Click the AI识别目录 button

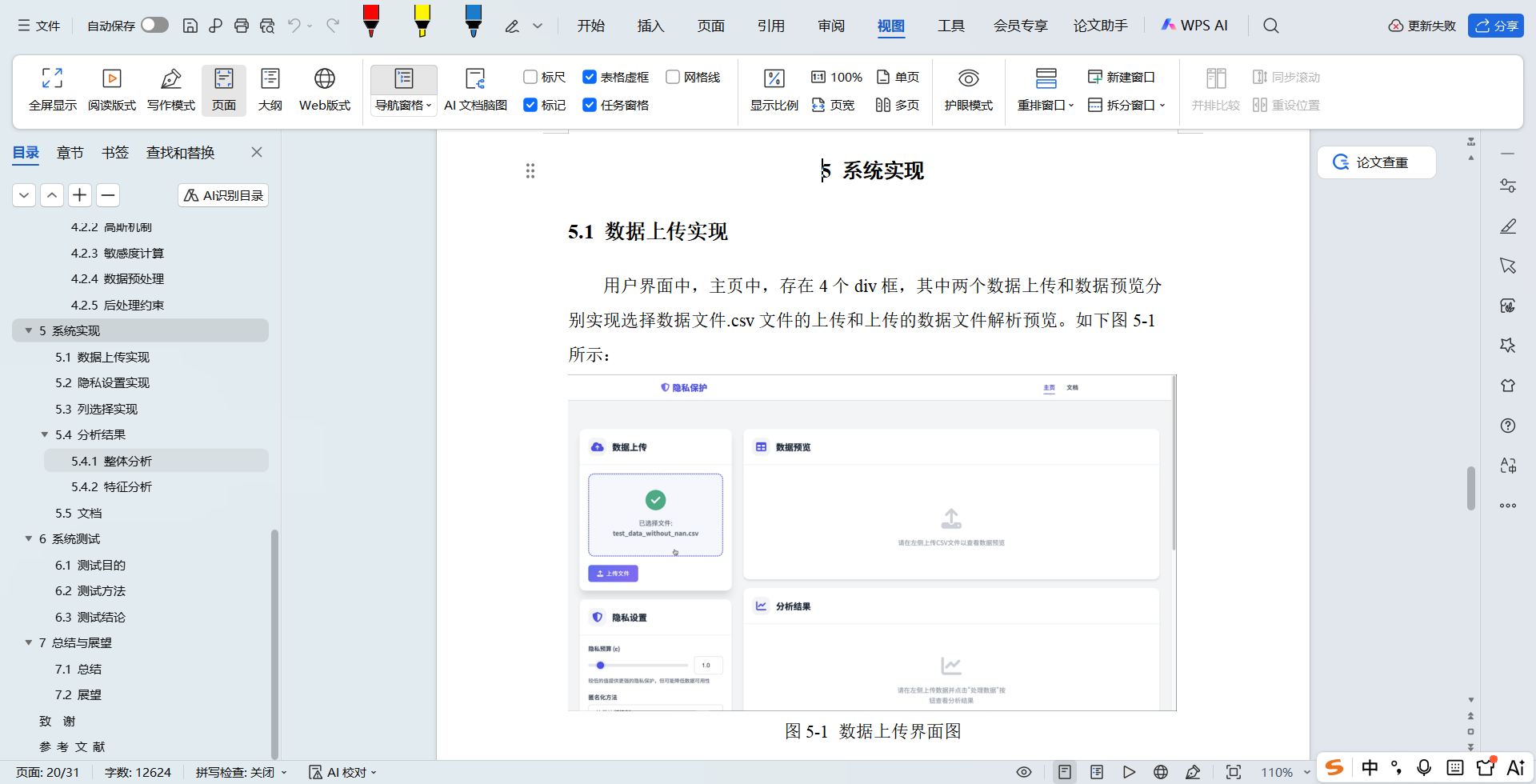coord(223,195)
